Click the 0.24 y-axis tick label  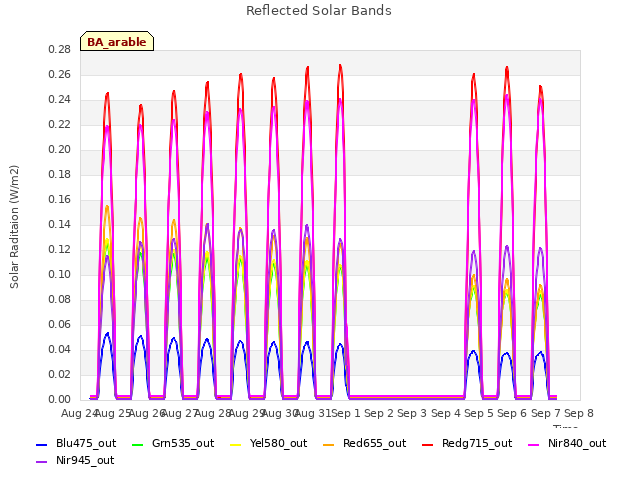[60, 100]
